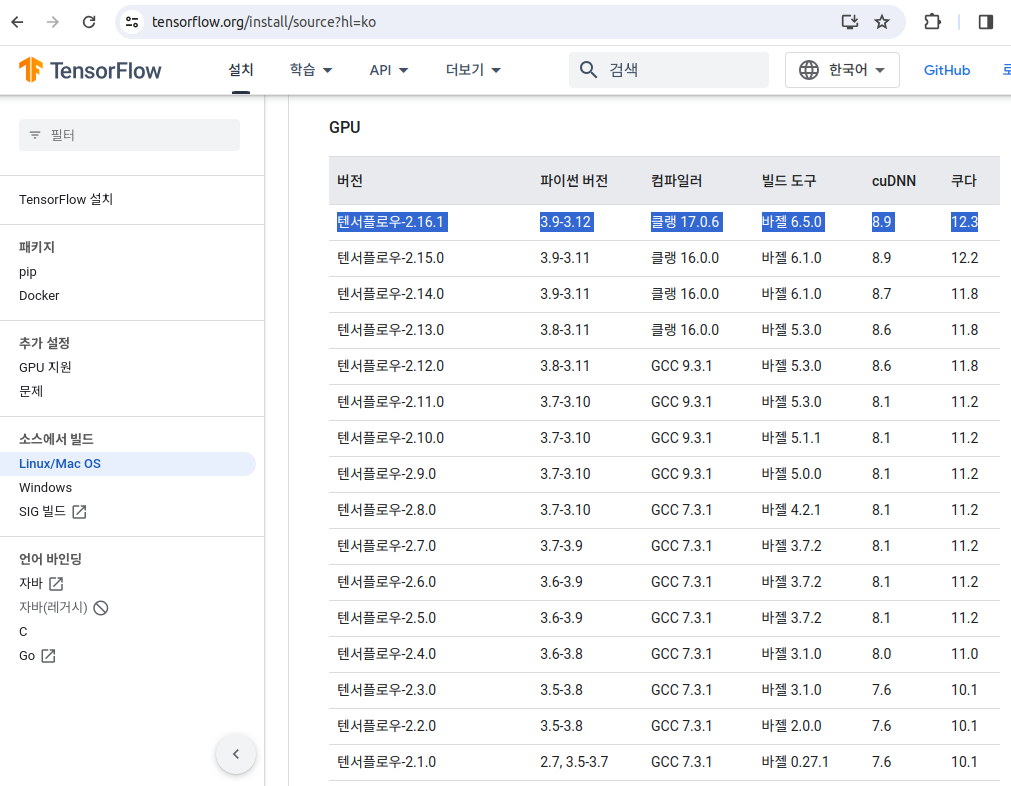Click the deprecated icon beside 자바(레거시)
The height and width of the screenshot is (786, 1011).
point(101,607)
